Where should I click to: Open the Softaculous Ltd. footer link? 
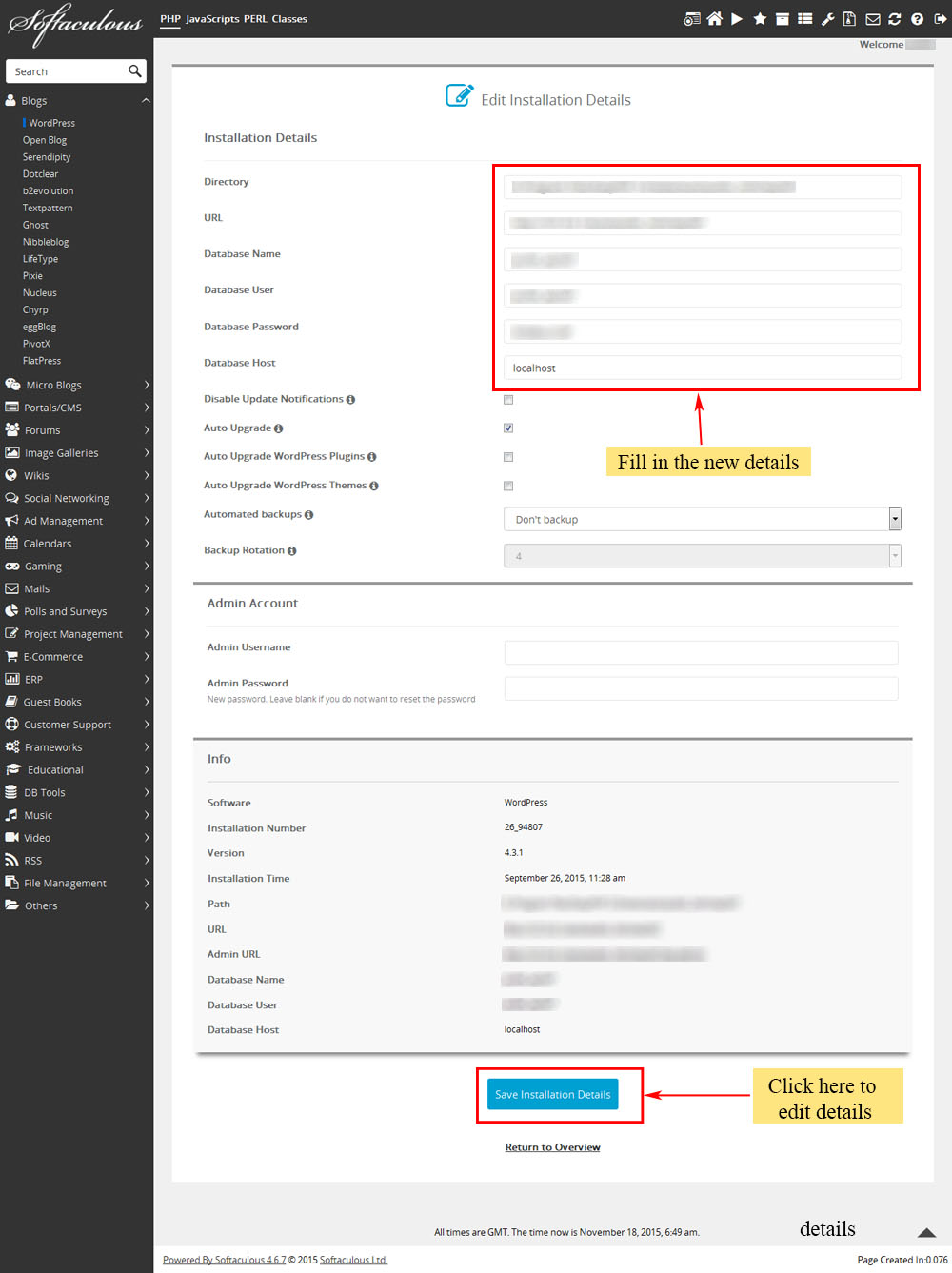coord(353,1260)
